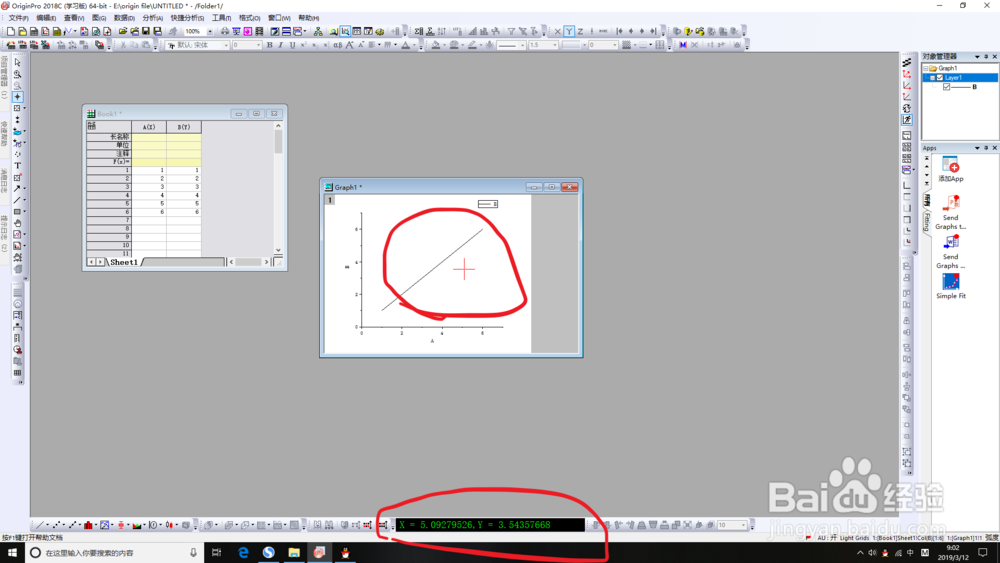Click the Open file icon
This screenshot has height=563, width=1000.
(x=123, y=31)
